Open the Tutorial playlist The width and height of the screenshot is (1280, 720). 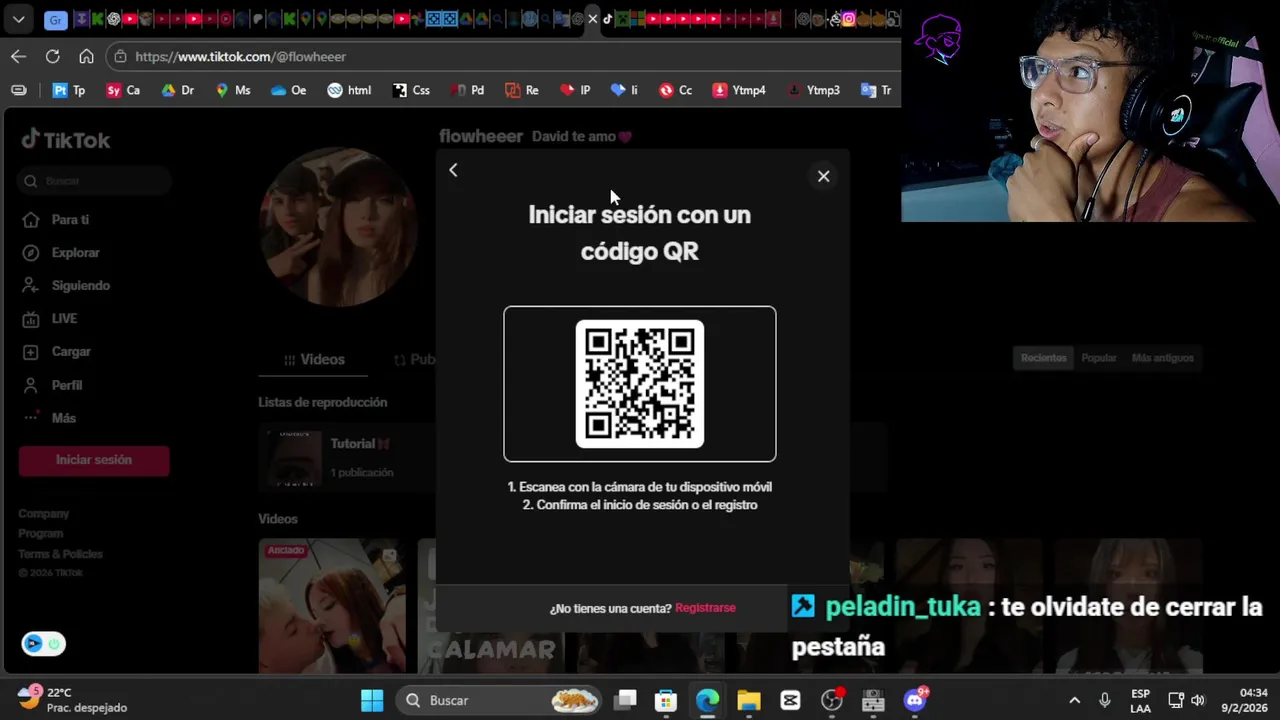click(345, 457)
